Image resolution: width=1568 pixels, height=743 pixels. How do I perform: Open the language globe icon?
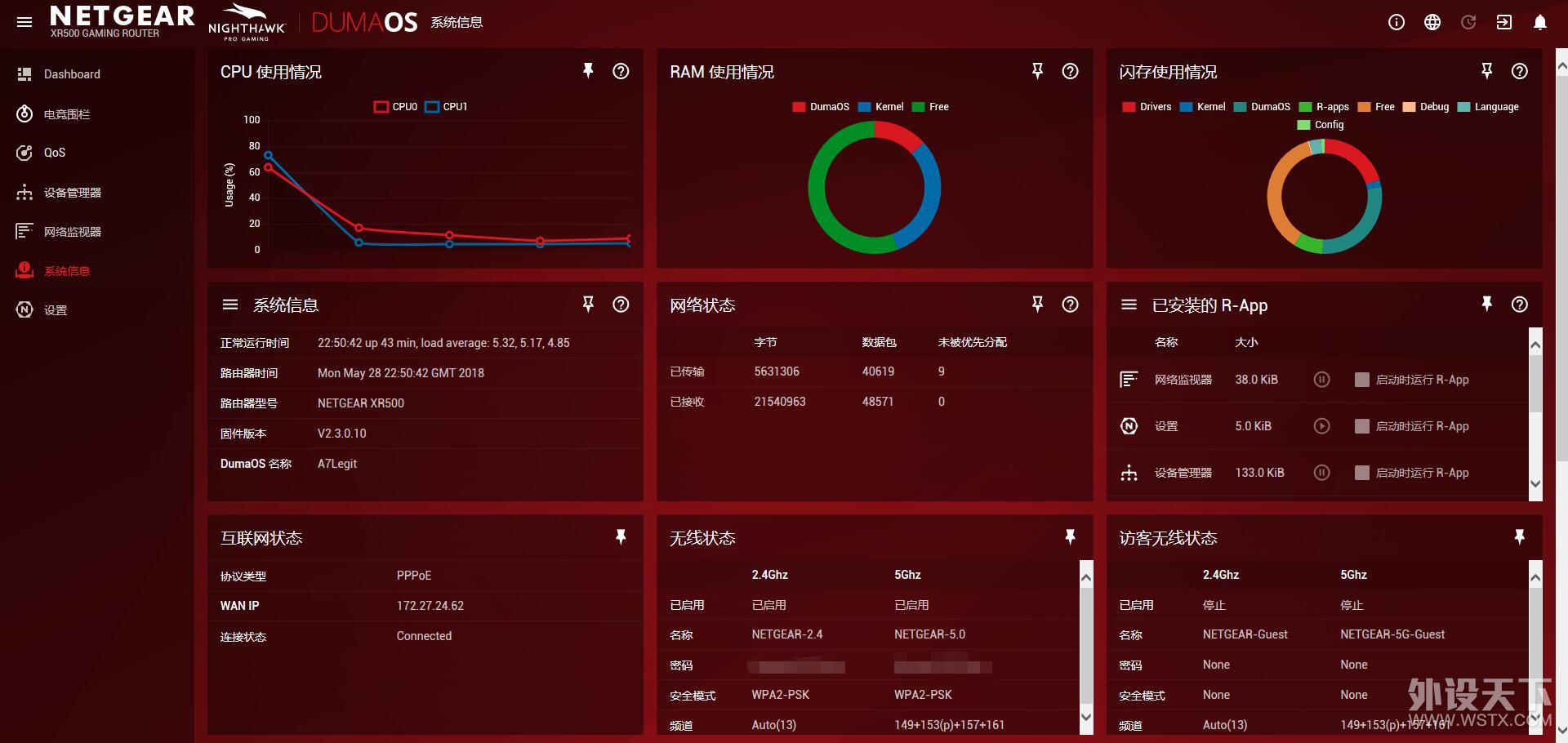pos(1432,22)
